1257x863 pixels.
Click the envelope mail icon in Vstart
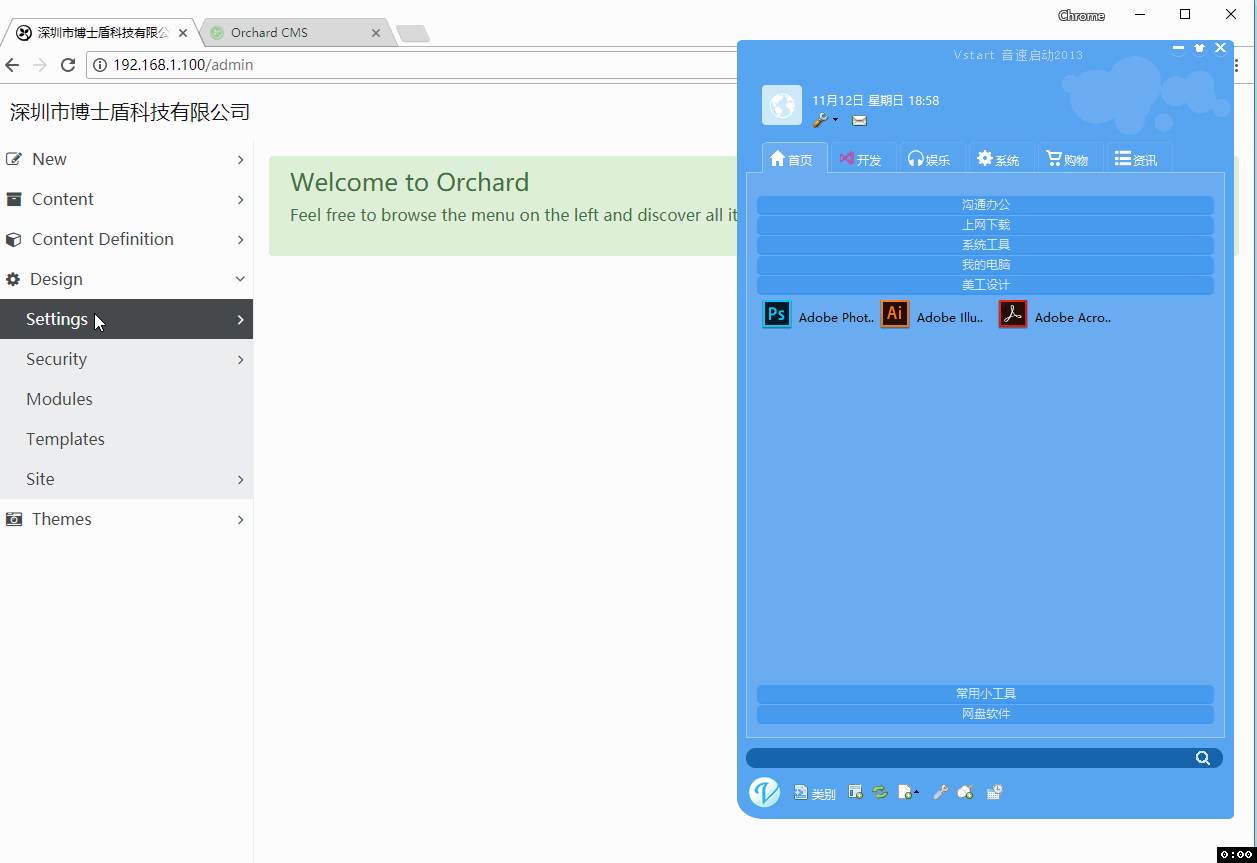pyautogui.click(x=859, y=120)
